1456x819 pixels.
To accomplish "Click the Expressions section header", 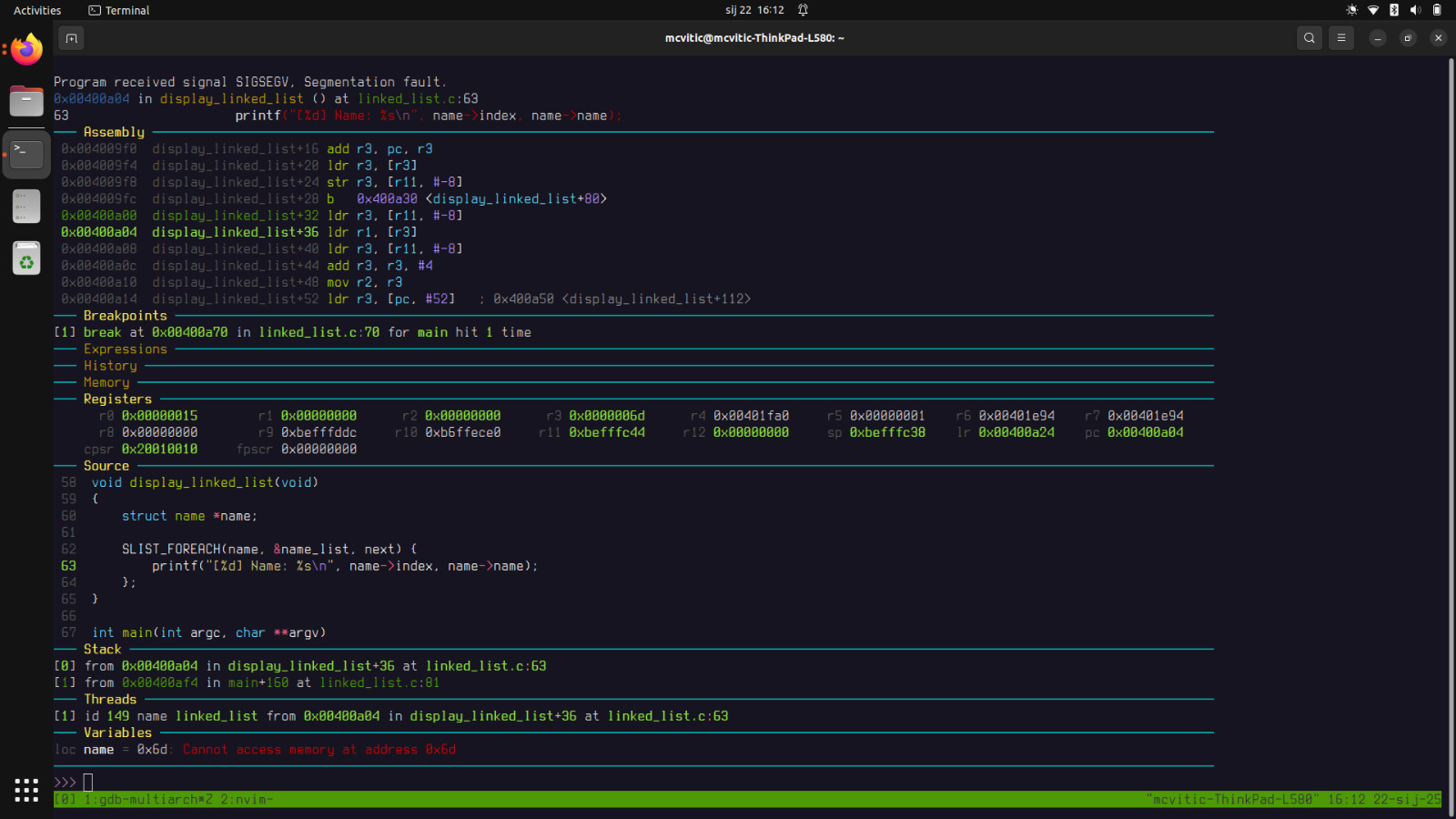I will tap(126, 349).
